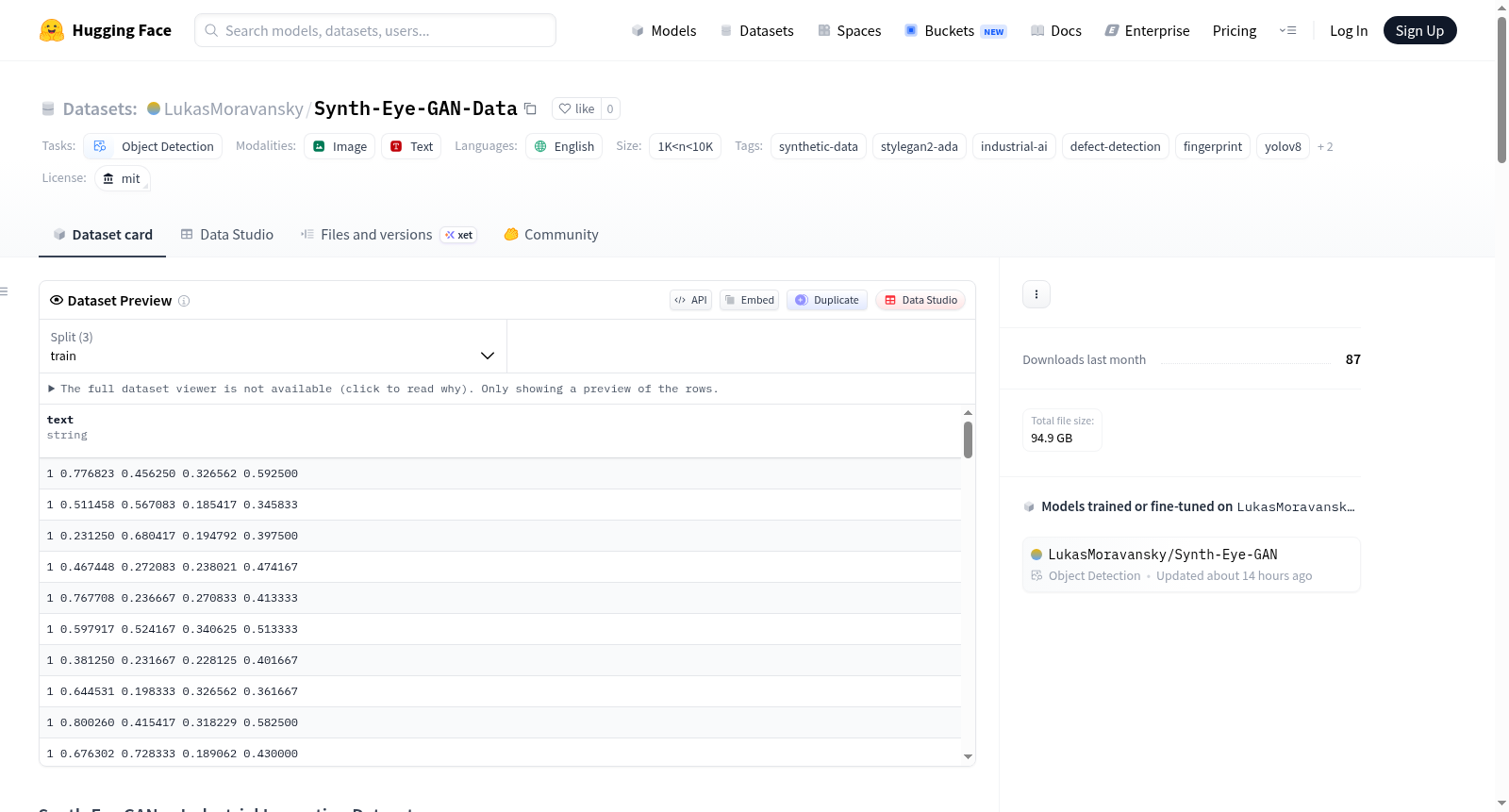Click the like count '0'
The image size is (1509, 812).
610,109
